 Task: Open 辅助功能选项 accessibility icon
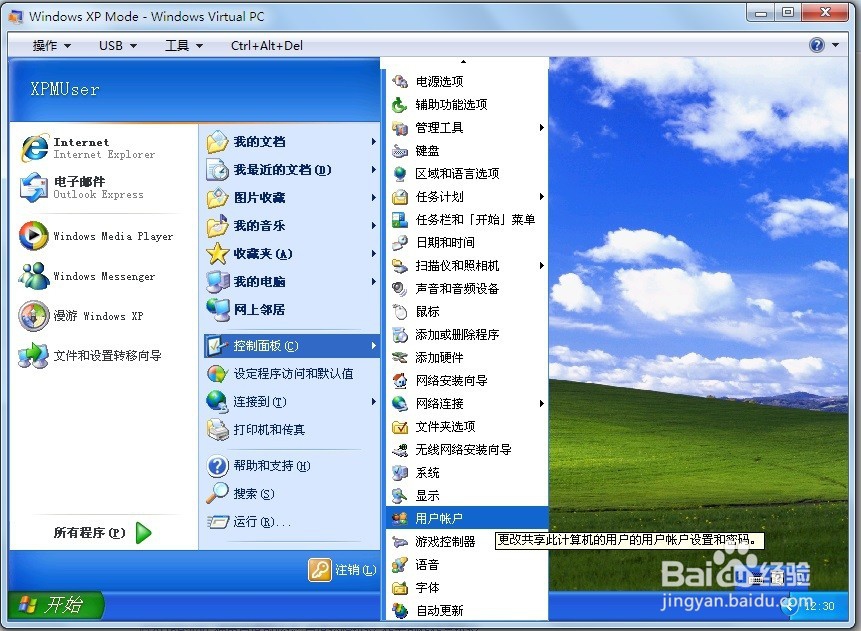point(400,104)
